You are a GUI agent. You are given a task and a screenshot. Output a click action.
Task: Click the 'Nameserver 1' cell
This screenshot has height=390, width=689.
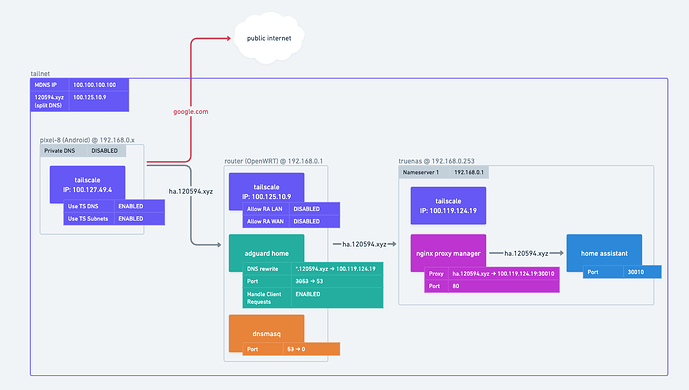424,172
